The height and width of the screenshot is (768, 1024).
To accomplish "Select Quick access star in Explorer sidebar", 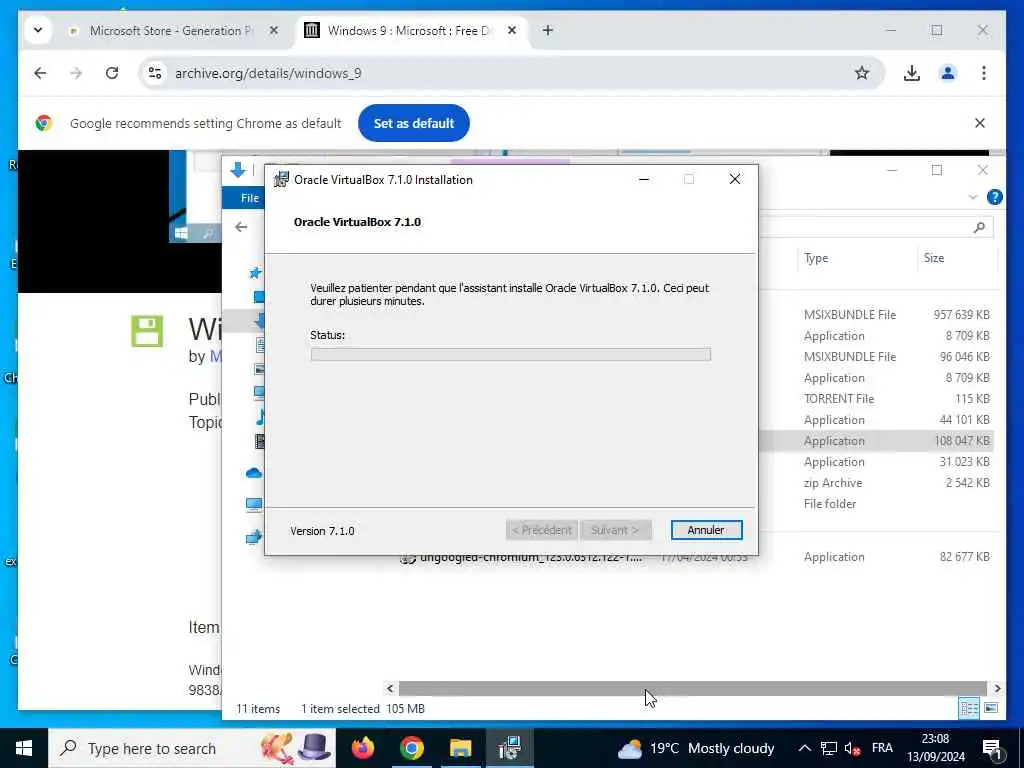I will 255,273.
